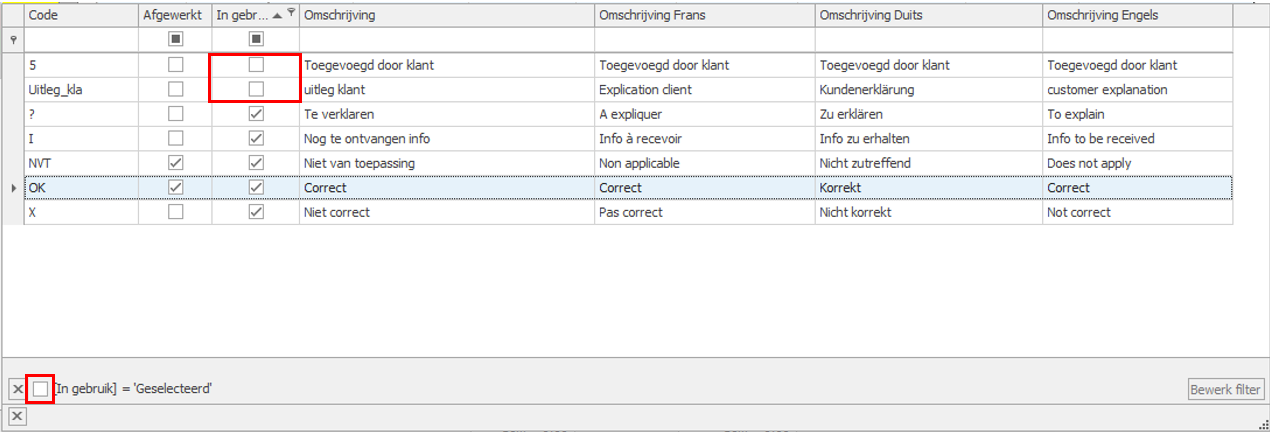The image size is (1270, 432).
Task: Click the filter row pin icon
Action: pos(12,39)
